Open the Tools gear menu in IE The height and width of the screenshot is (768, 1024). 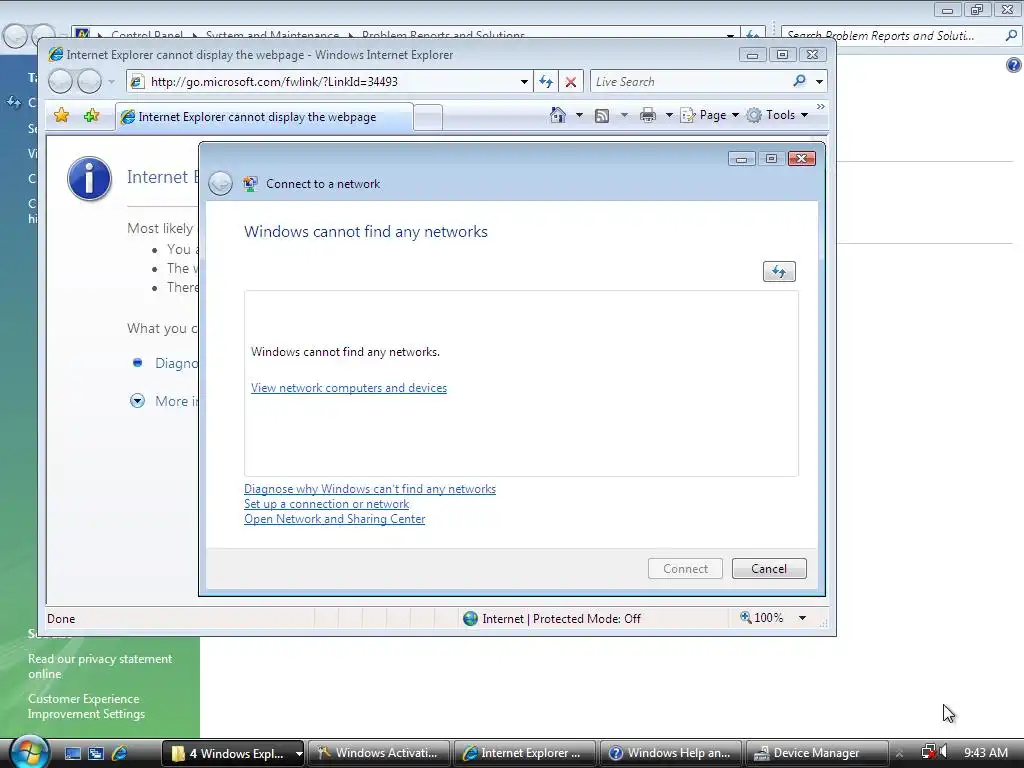tap(777, 115)
